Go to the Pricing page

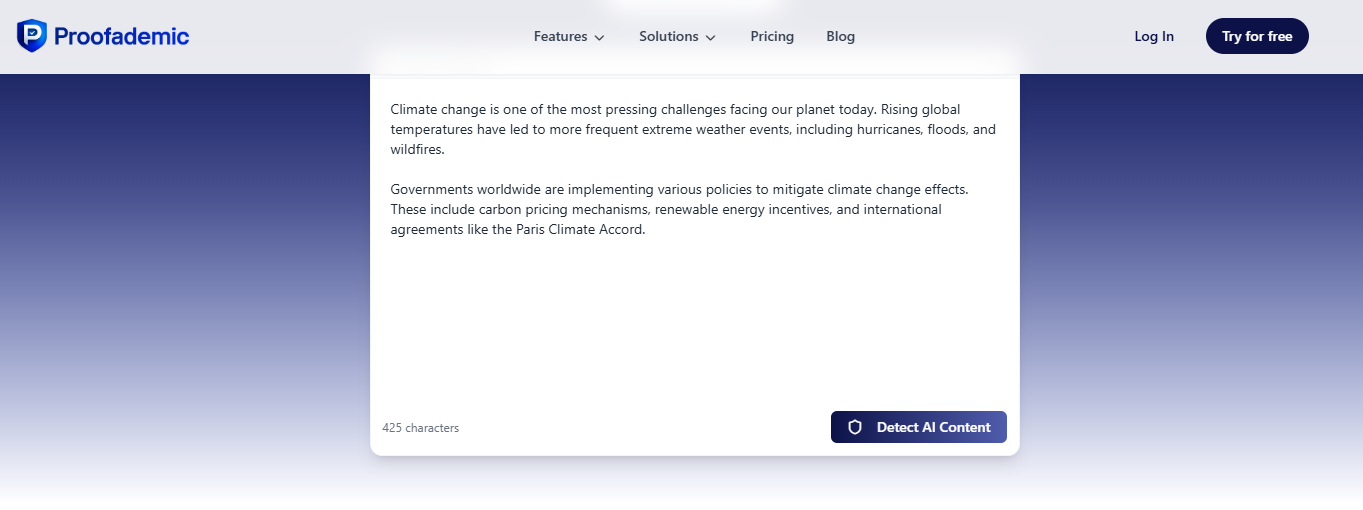pyautogui.click(x=772, y=36)
